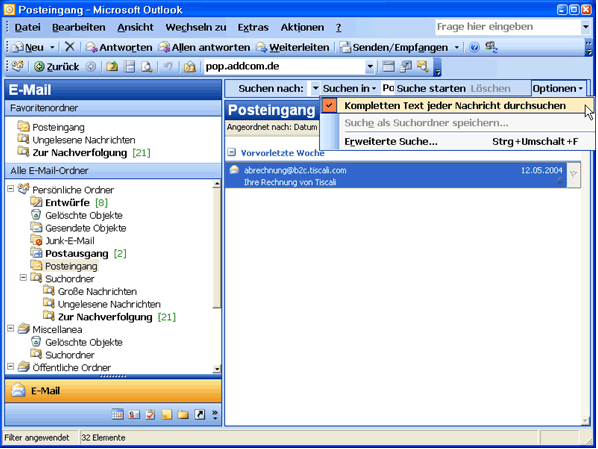This screenshot has height=449, width=598.
Task: Open the Extras menu
Action: point(253,27)
